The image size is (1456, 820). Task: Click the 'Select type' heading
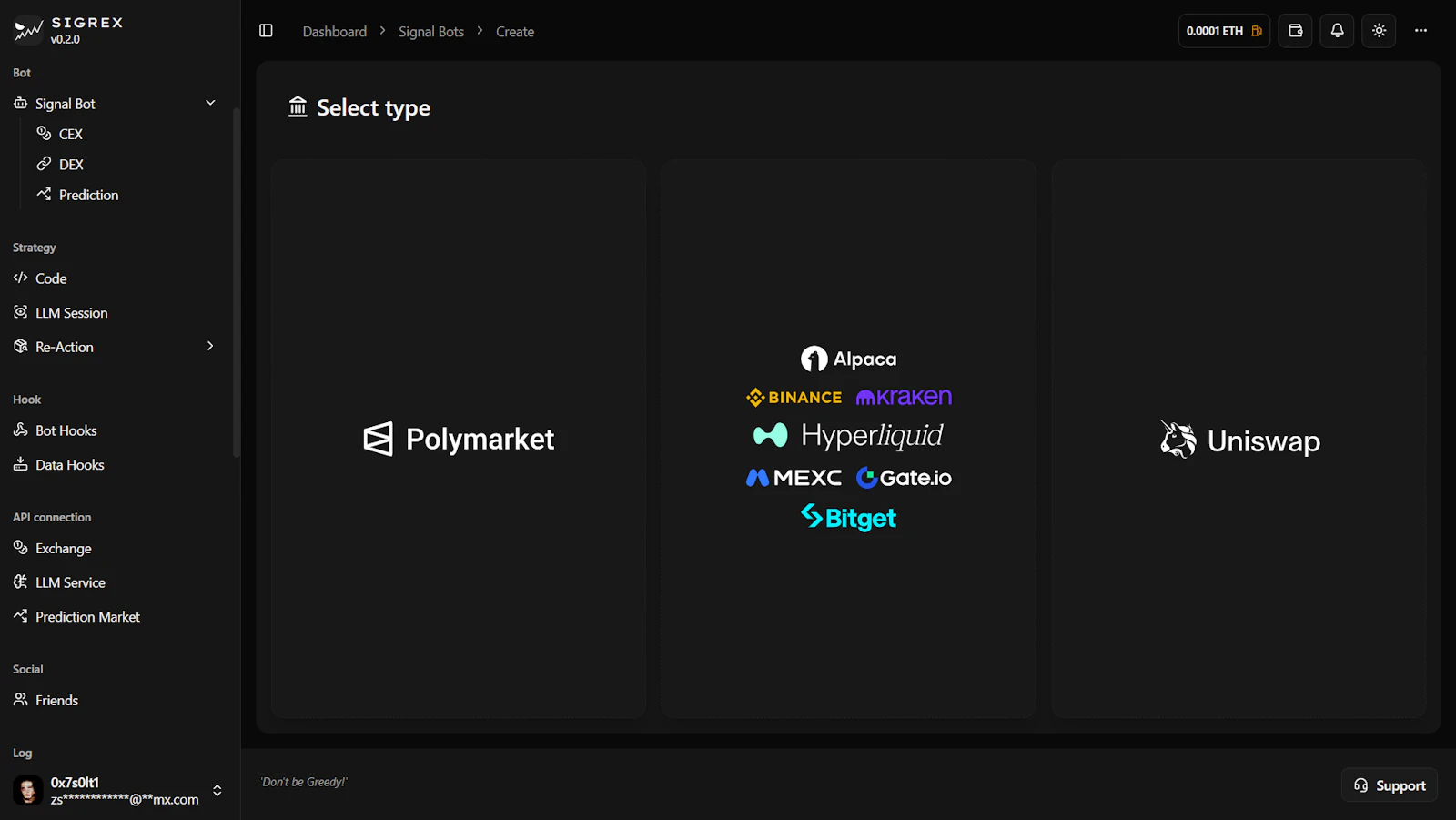[x=373, y=108]
